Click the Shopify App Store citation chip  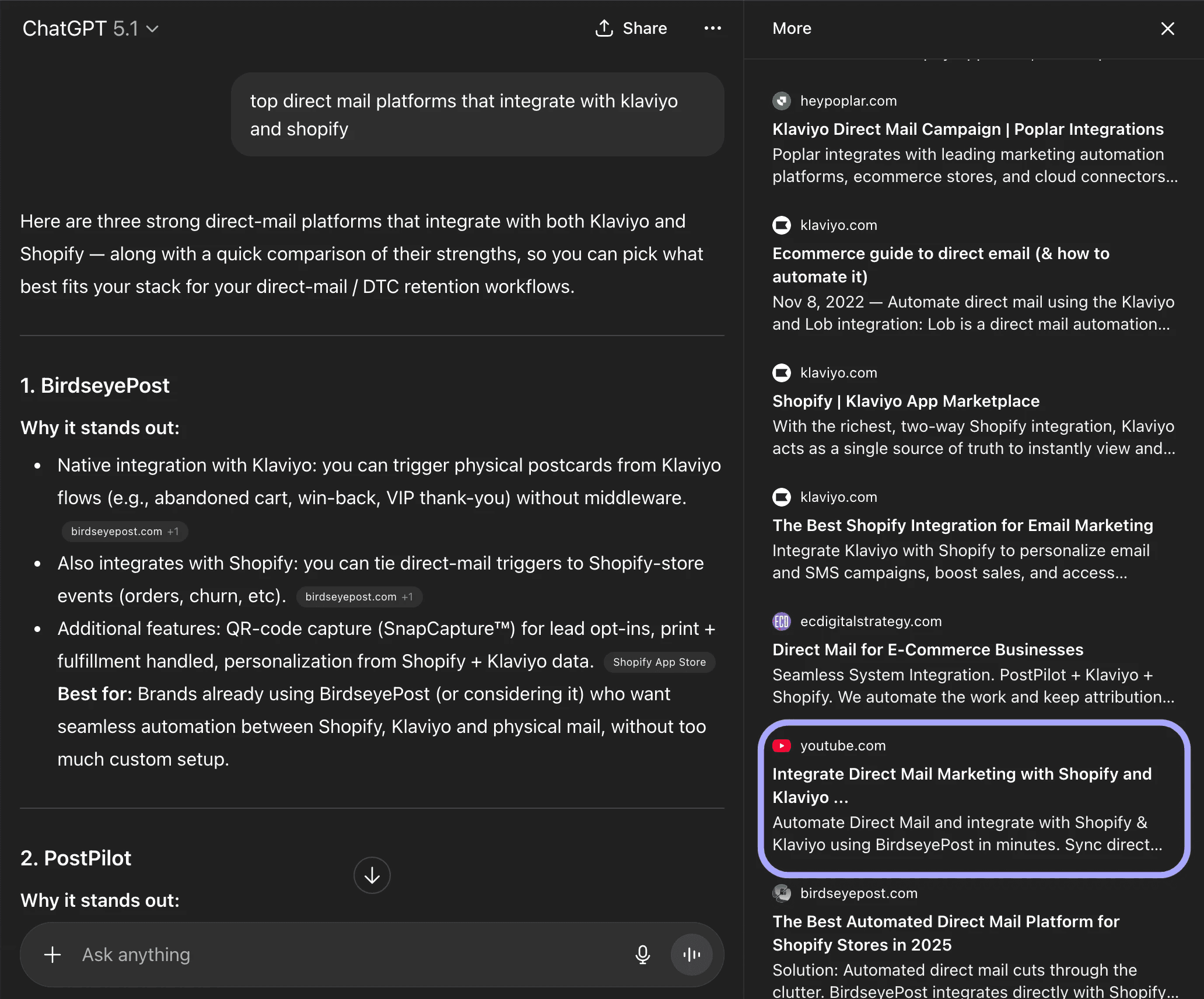(659, 662)
